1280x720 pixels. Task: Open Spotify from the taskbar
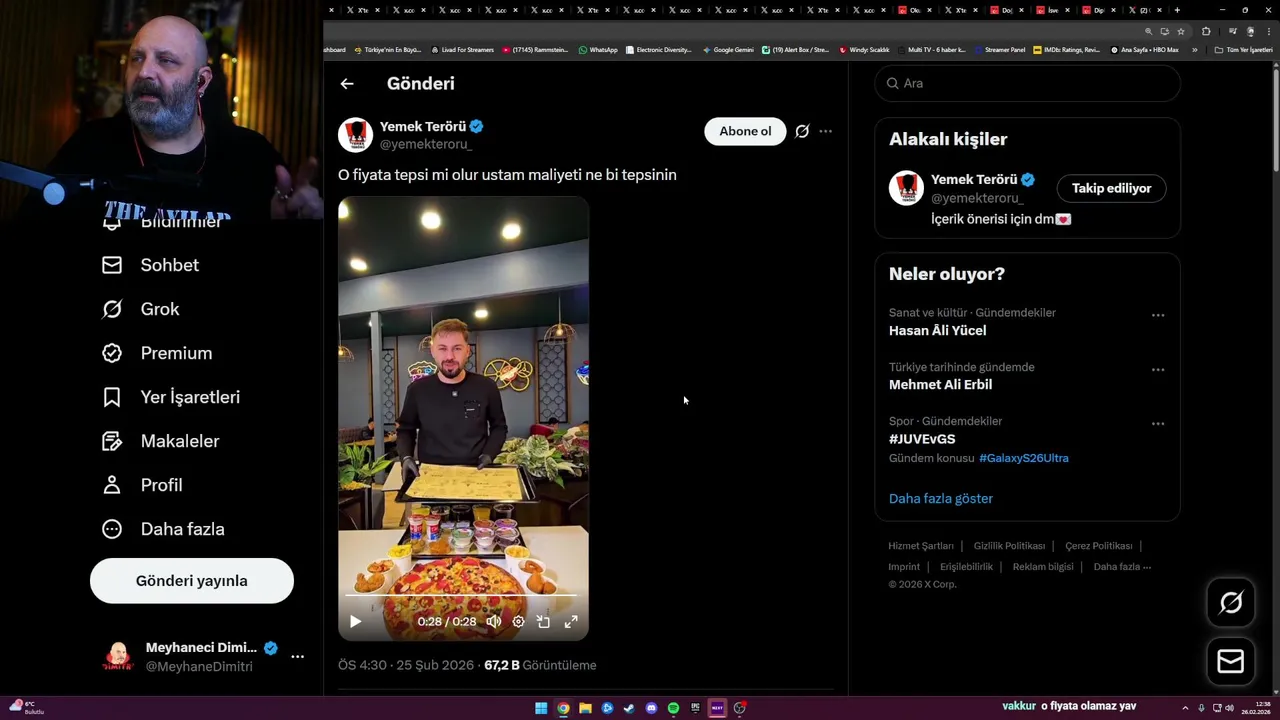[673, 708]
